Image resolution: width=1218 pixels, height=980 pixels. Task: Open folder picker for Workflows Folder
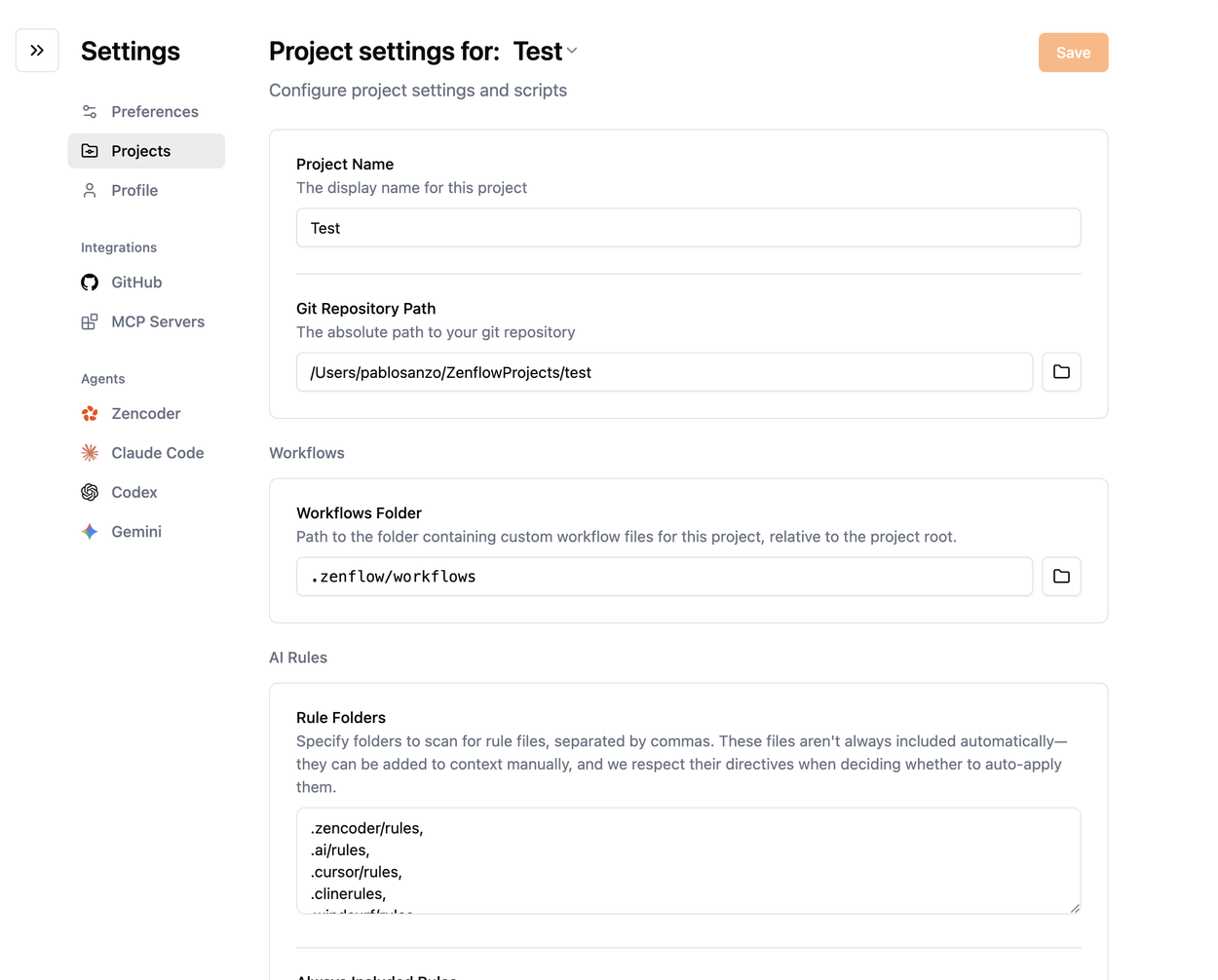1061,576
